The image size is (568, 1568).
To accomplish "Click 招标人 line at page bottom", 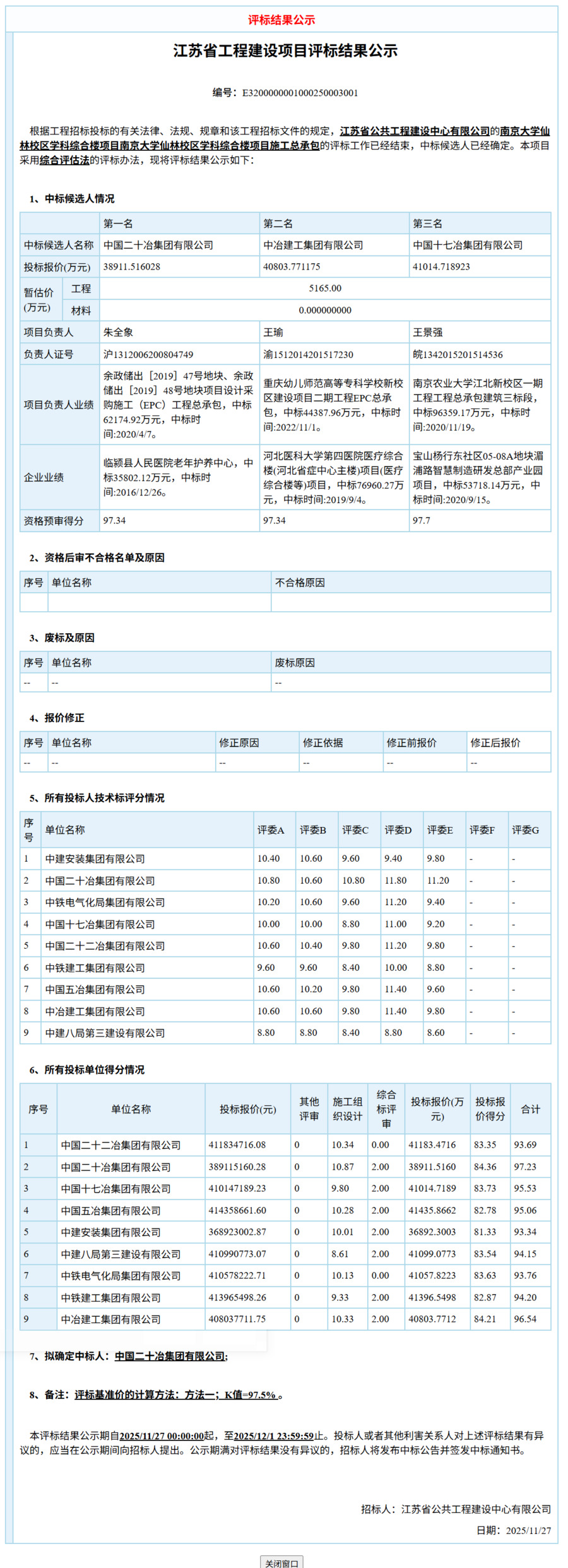I will [x=456, y=1509].
